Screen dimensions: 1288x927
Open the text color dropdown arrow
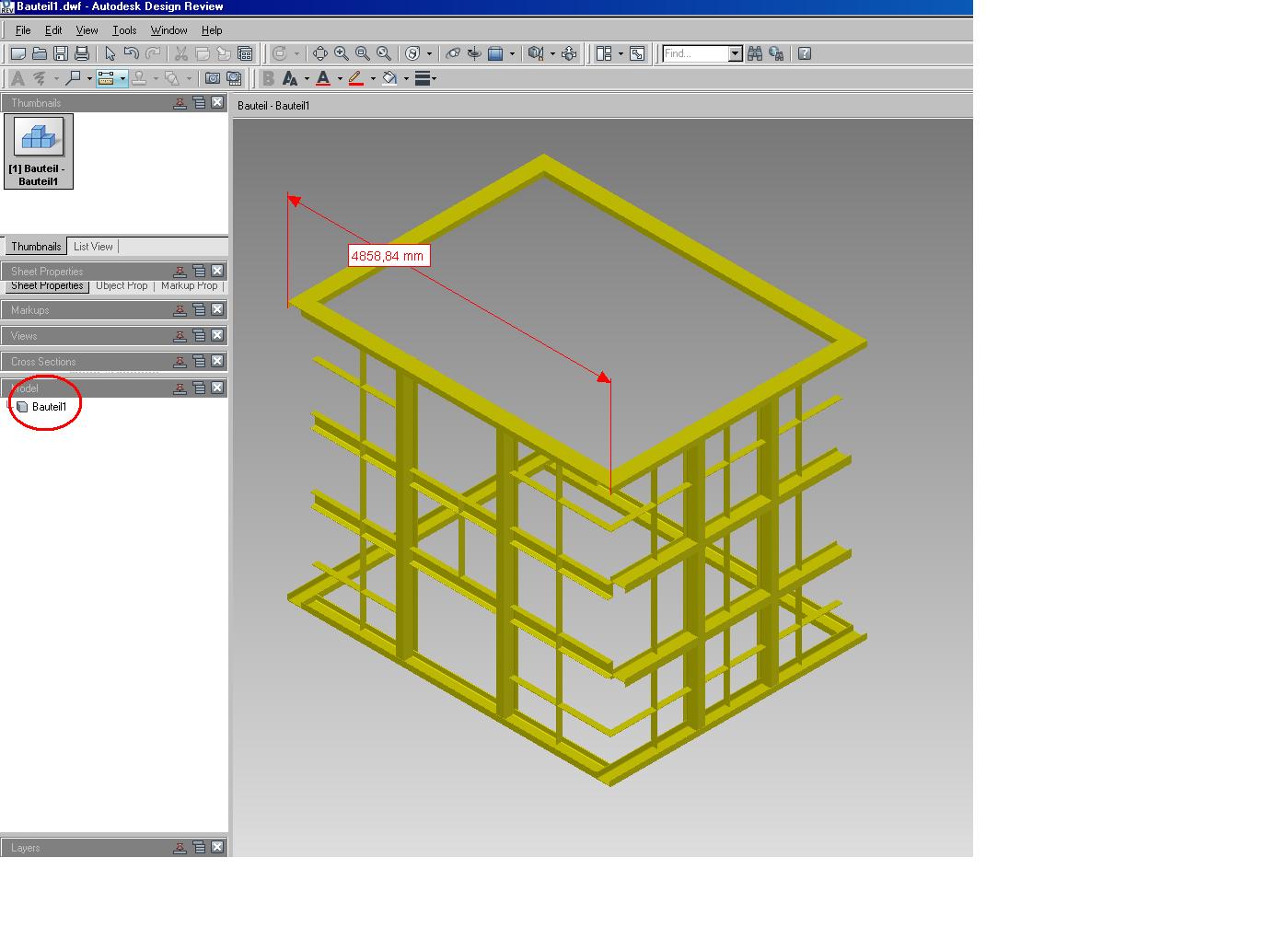click(340, 78)
